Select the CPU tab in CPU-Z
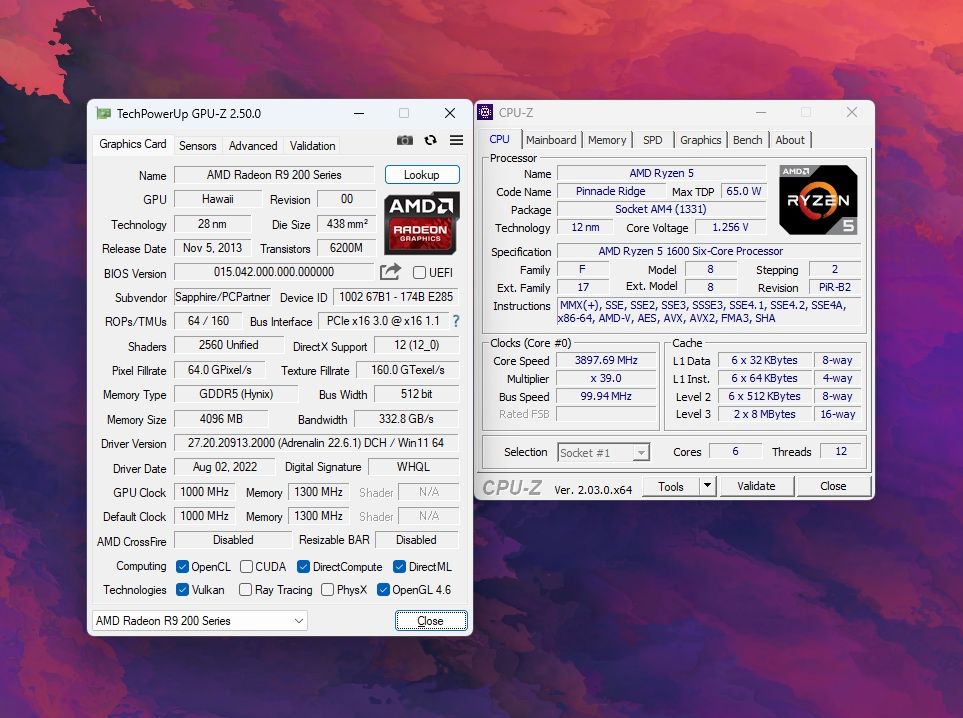This screenshot has height=718, width=963. coord(499,139)
